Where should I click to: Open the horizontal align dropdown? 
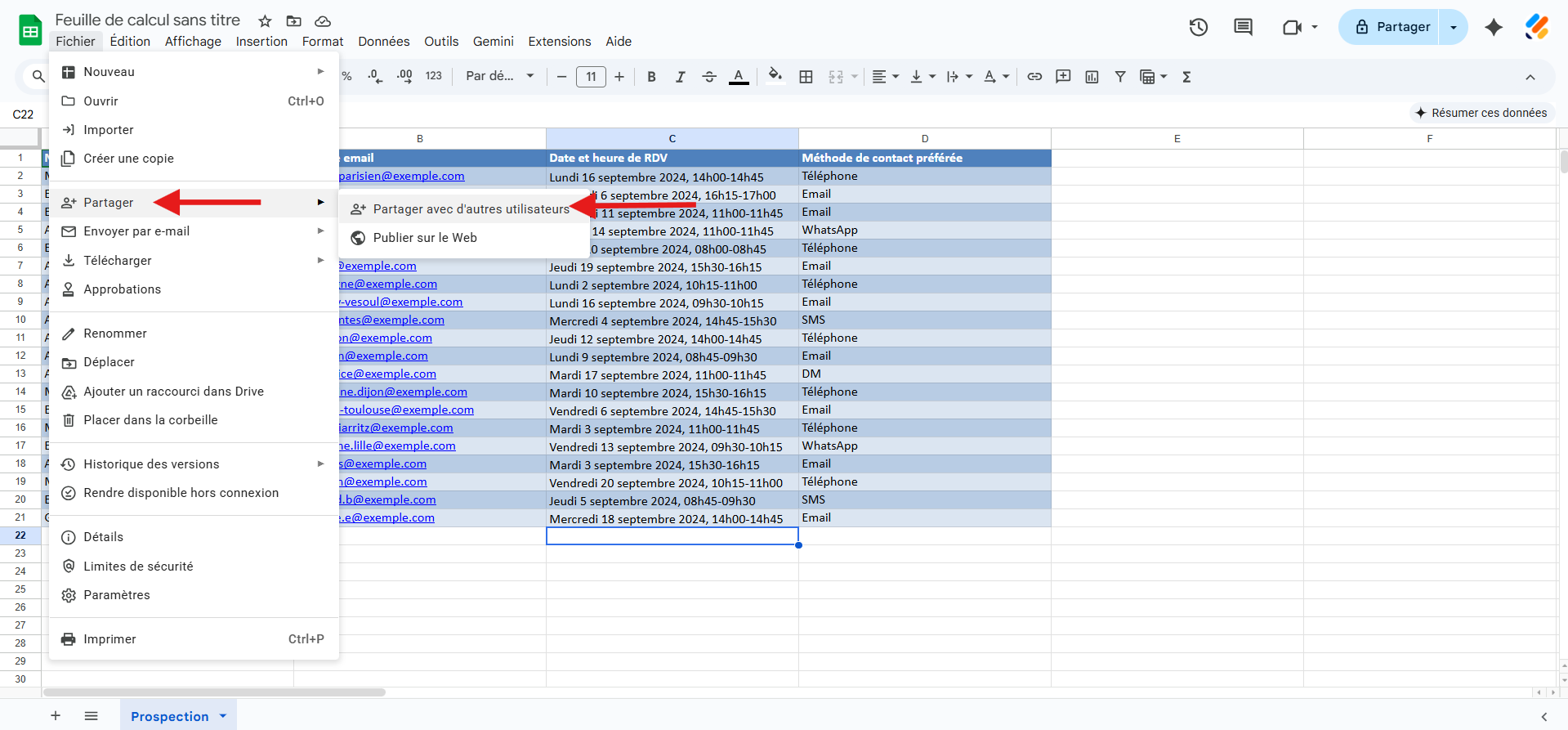885,77
